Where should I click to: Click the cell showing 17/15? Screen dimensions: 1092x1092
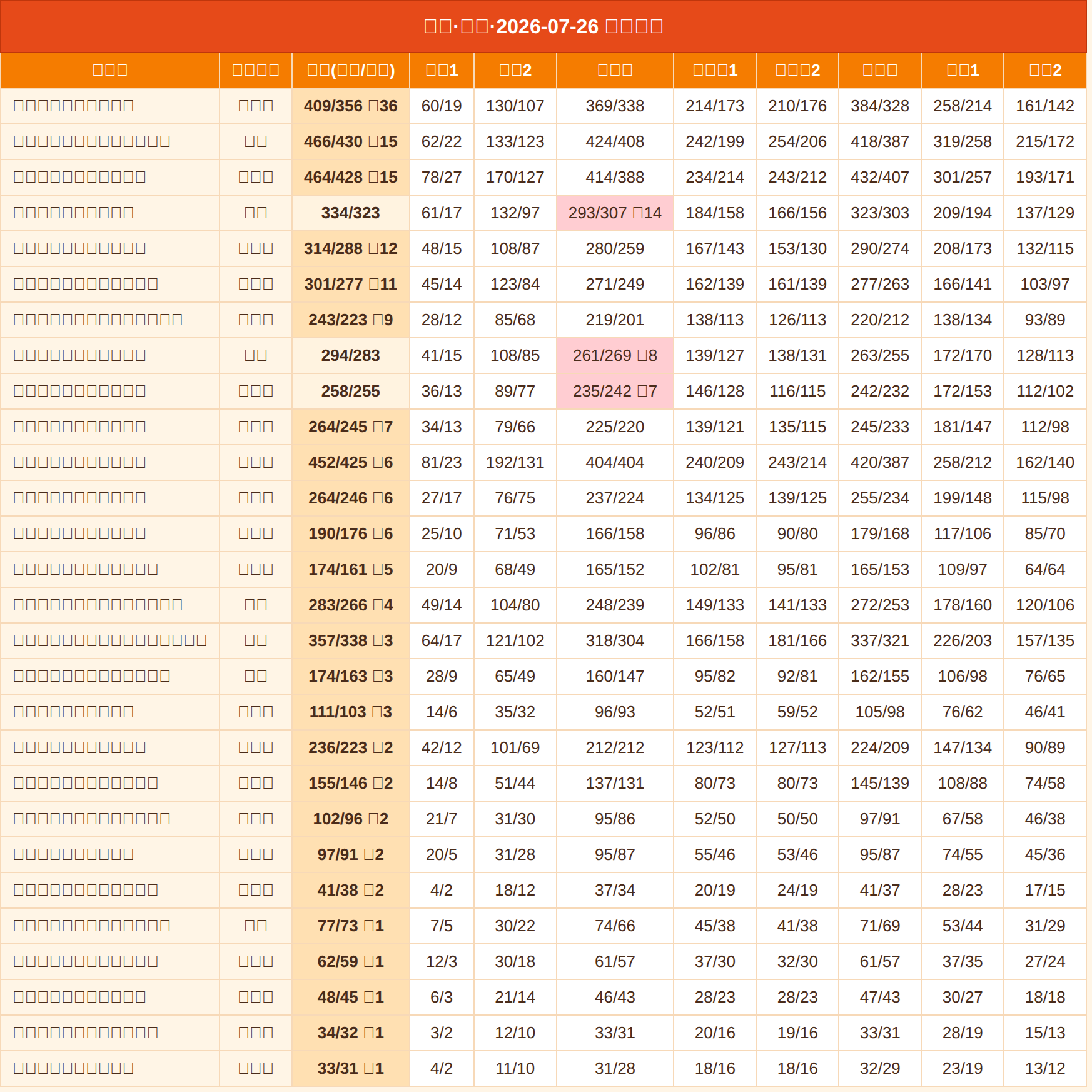[1045, 890]
